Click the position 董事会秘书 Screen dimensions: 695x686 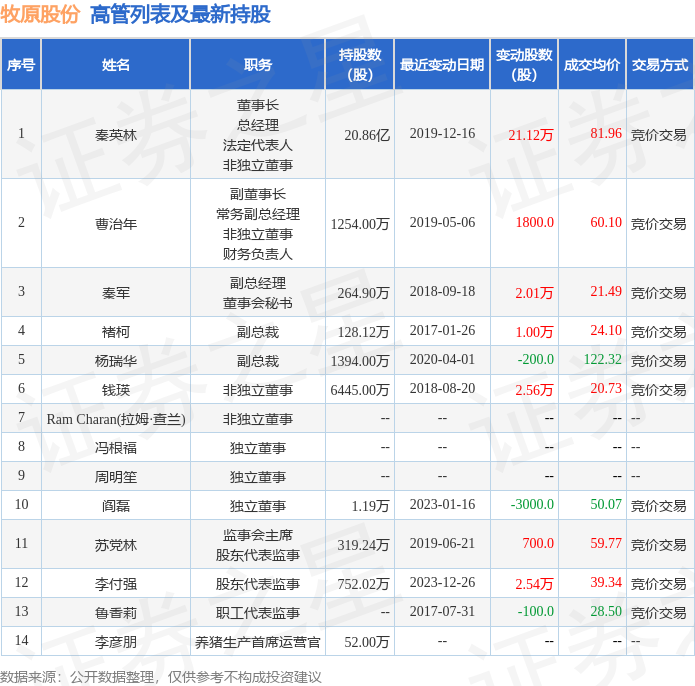pos(258,303)
